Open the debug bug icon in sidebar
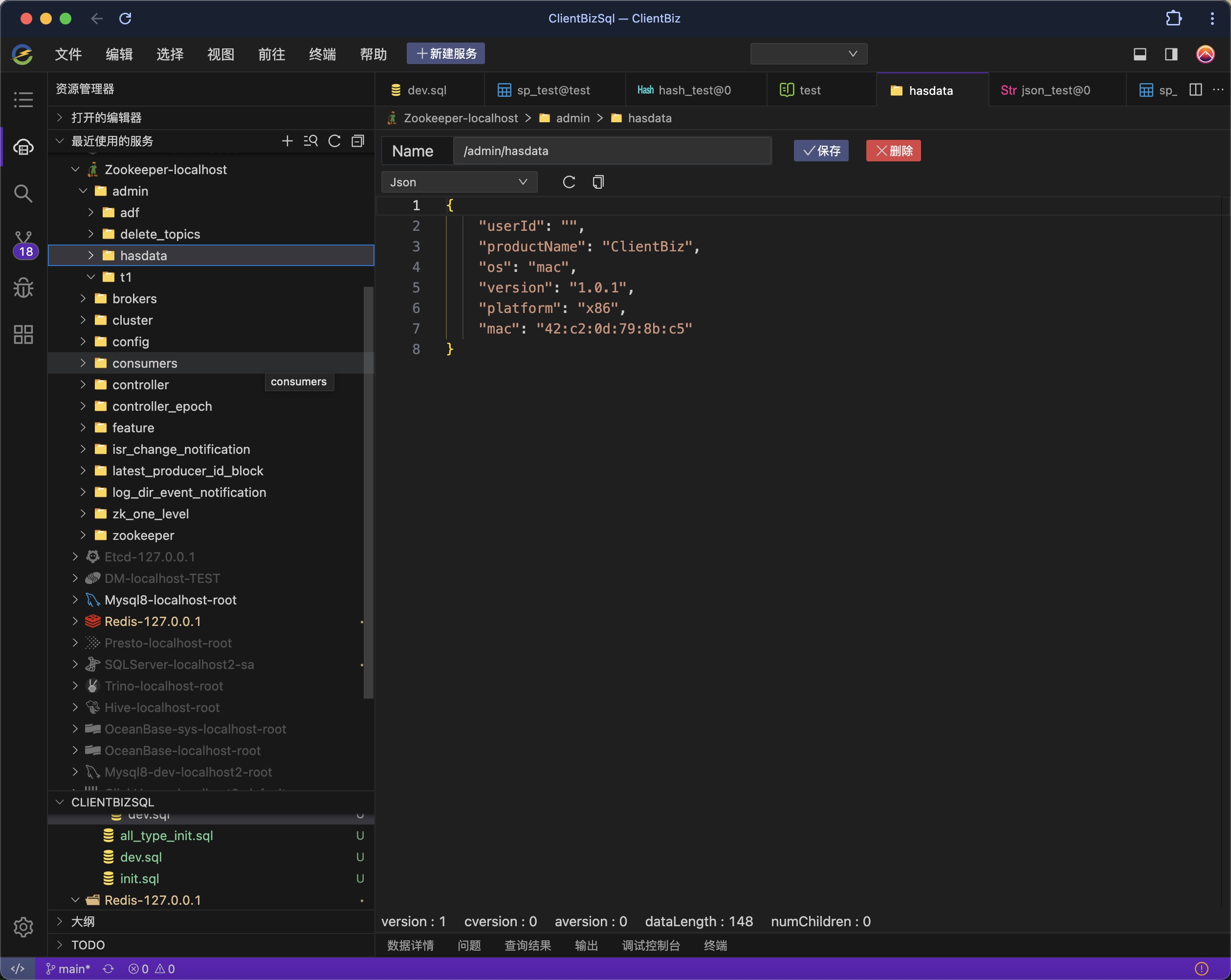 [23, 287]
